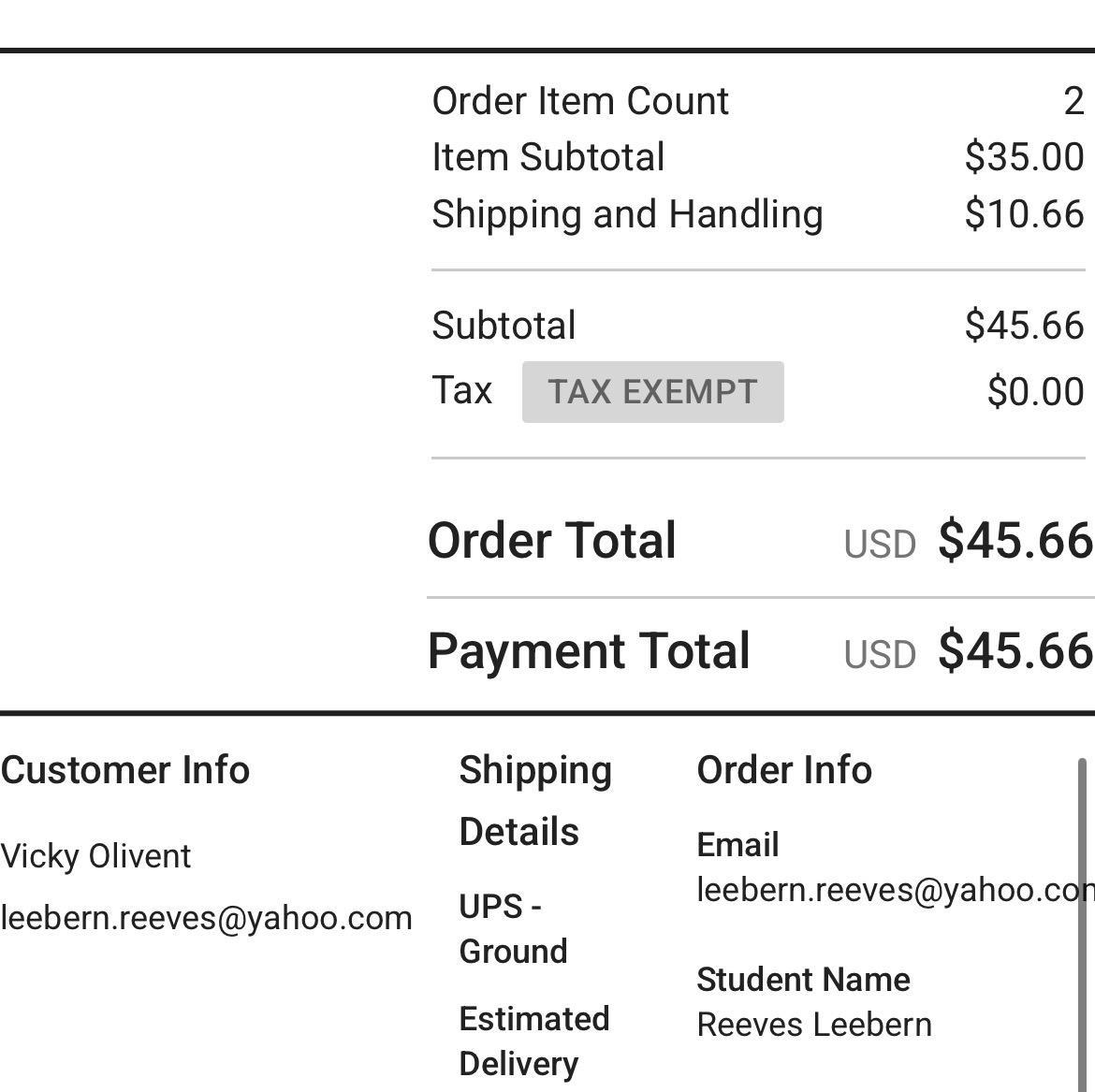This screenshot has height=1092, width=1095.
Task: Click the Tax amount $0.00
Action: click(x=1035, y=392)
